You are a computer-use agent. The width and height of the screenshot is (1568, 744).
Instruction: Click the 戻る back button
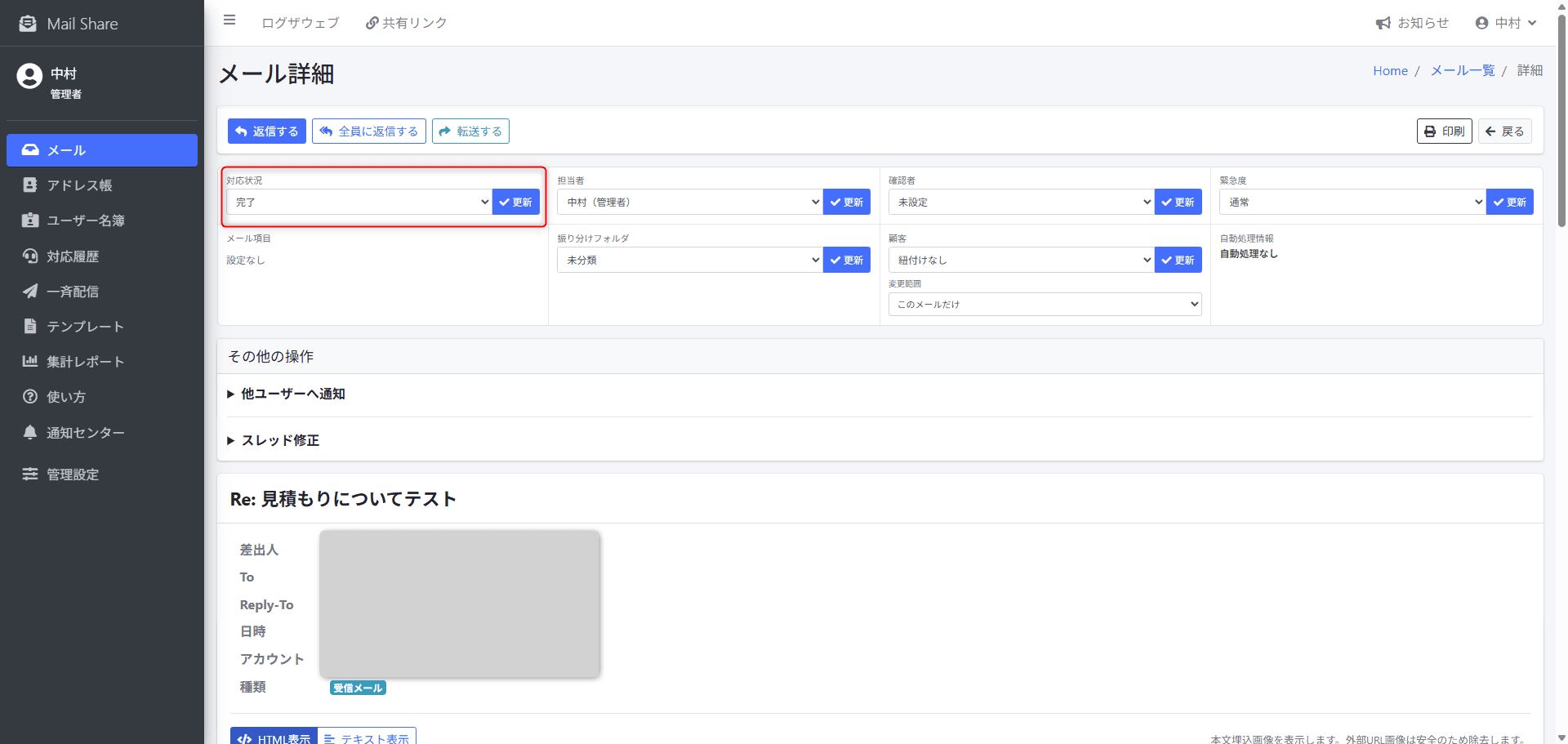1505,131
